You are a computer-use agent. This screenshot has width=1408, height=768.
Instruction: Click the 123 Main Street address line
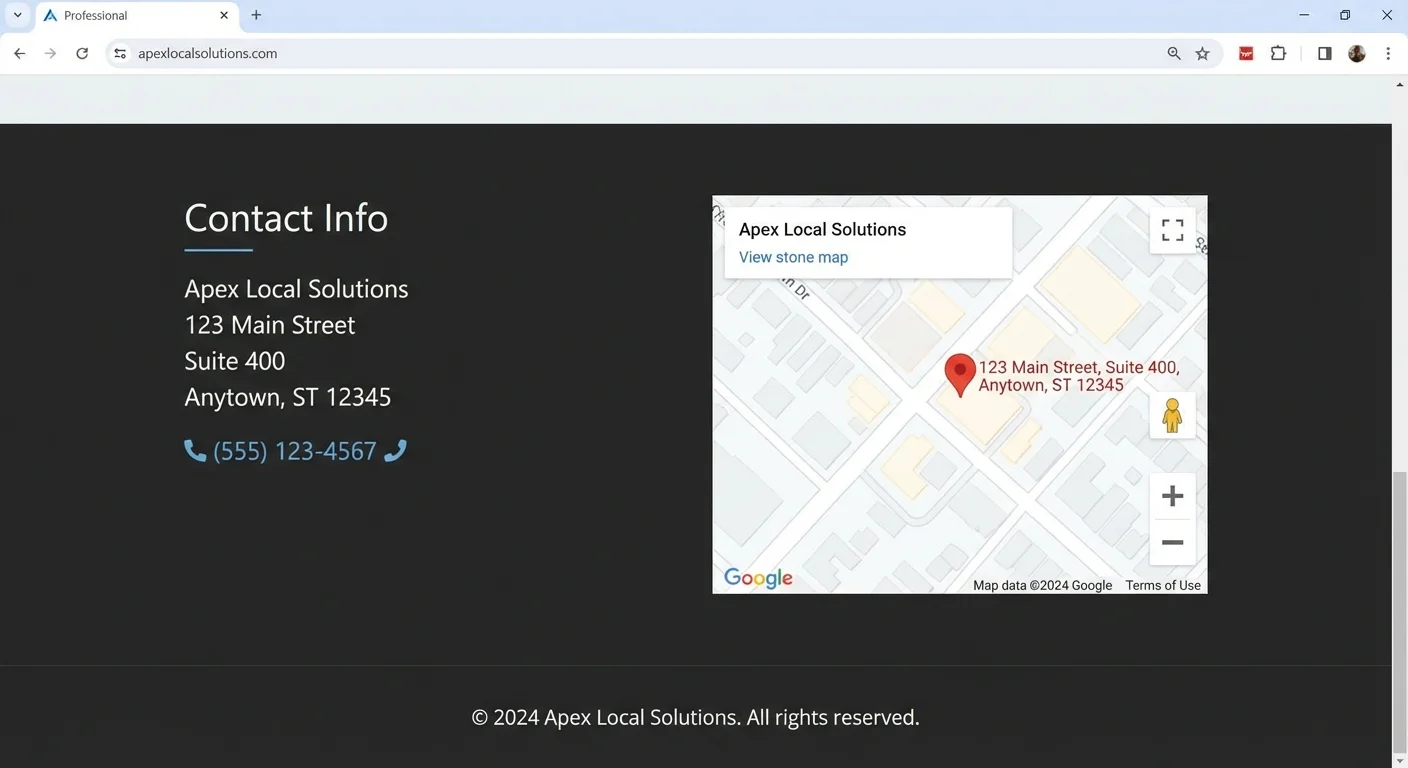coord(270,325)
